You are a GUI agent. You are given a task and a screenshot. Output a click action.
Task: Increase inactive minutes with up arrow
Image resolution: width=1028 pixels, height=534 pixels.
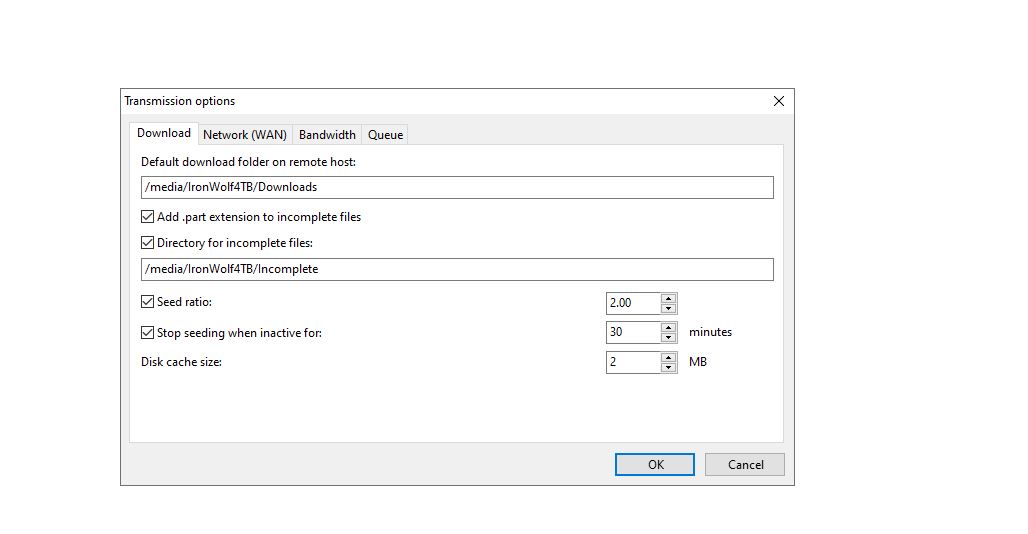click(x=668, y=328)
